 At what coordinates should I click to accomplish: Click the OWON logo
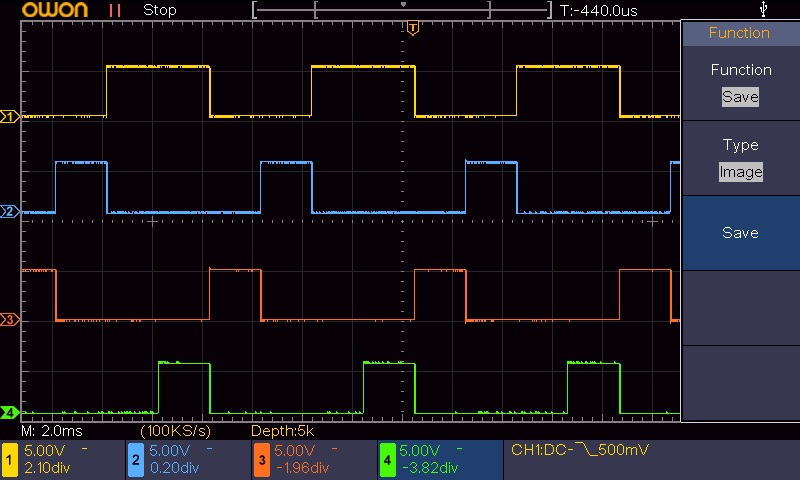pyautogui.click(x=55, y=10)
